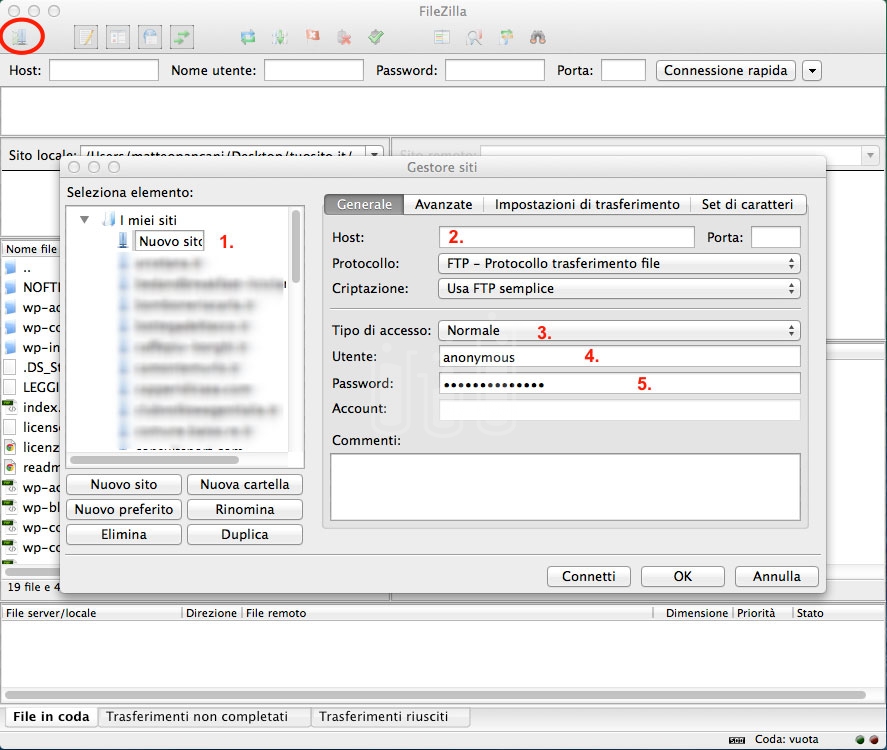The width and height of the screenshot is (887, 750).
Task: Click the Account input field
Action: click(619, 410)
